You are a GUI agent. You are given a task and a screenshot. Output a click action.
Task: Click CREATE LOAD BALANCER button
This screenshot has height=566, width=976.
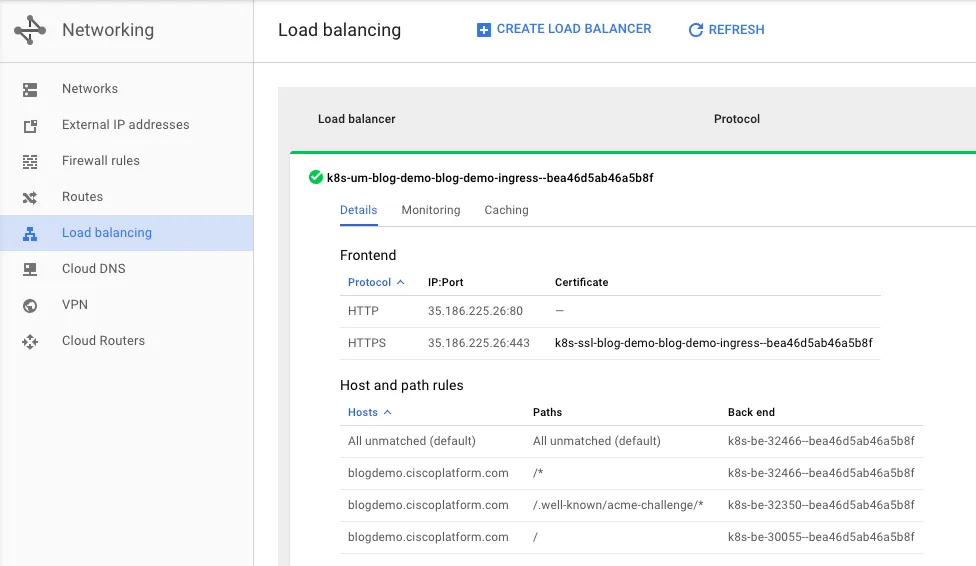pyautogui.click(x=564, y=29)
